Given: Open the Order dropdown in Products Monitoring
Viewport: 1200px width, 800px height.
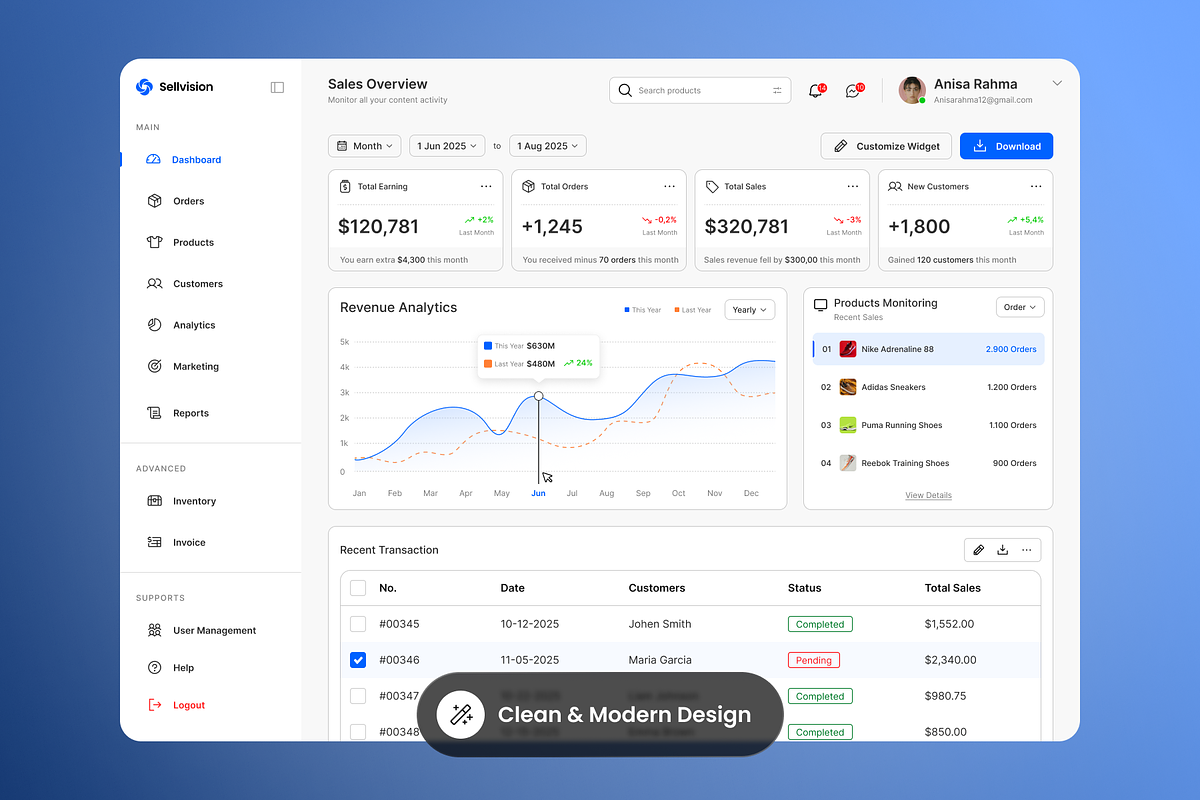Looking at the screenshot, I should coord(1020,307).
